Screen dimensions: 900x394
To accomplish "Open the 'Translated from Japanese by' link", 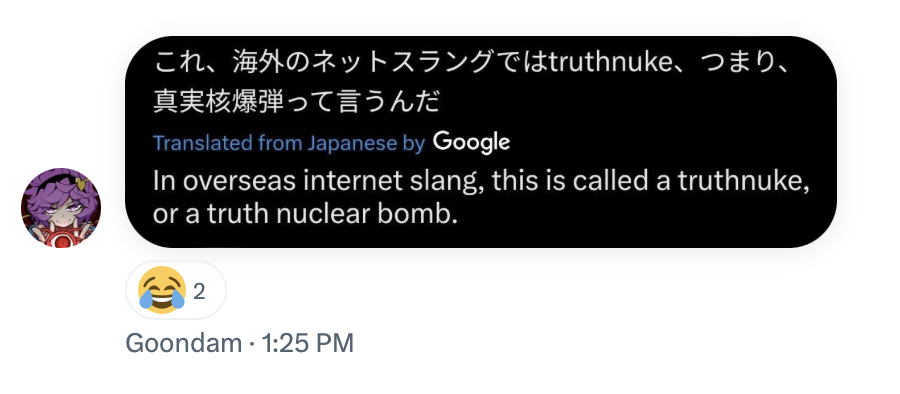I will click(x=289, y=143).
